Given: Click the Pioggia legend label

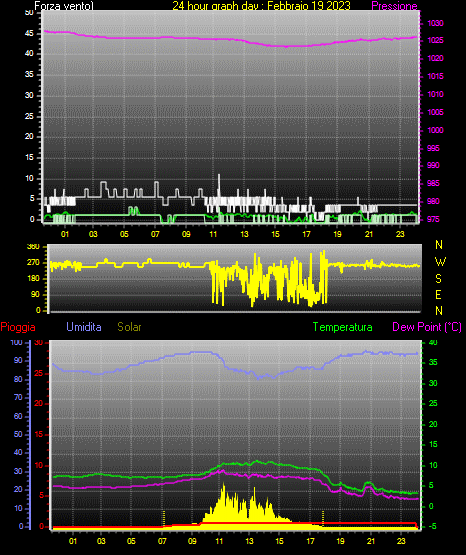Looking at the screenshot, I should click(18, 327).
